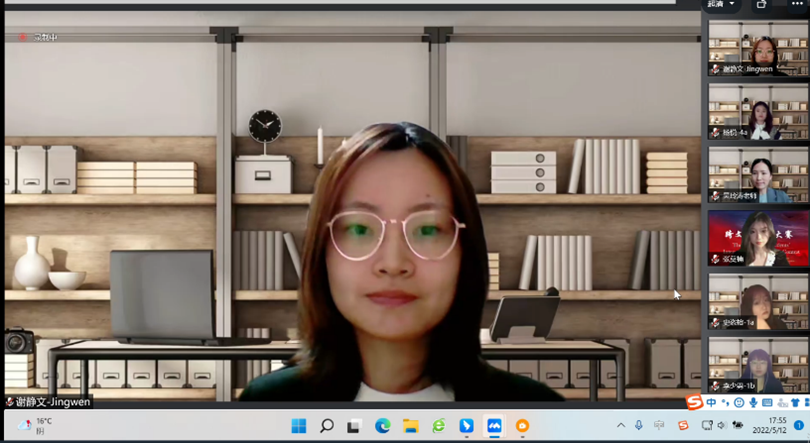Image resolution: width=810 pixels, height=443 pixels.
Task: Click the tray input method indicator next to microphone
Action: pos(659,425)
